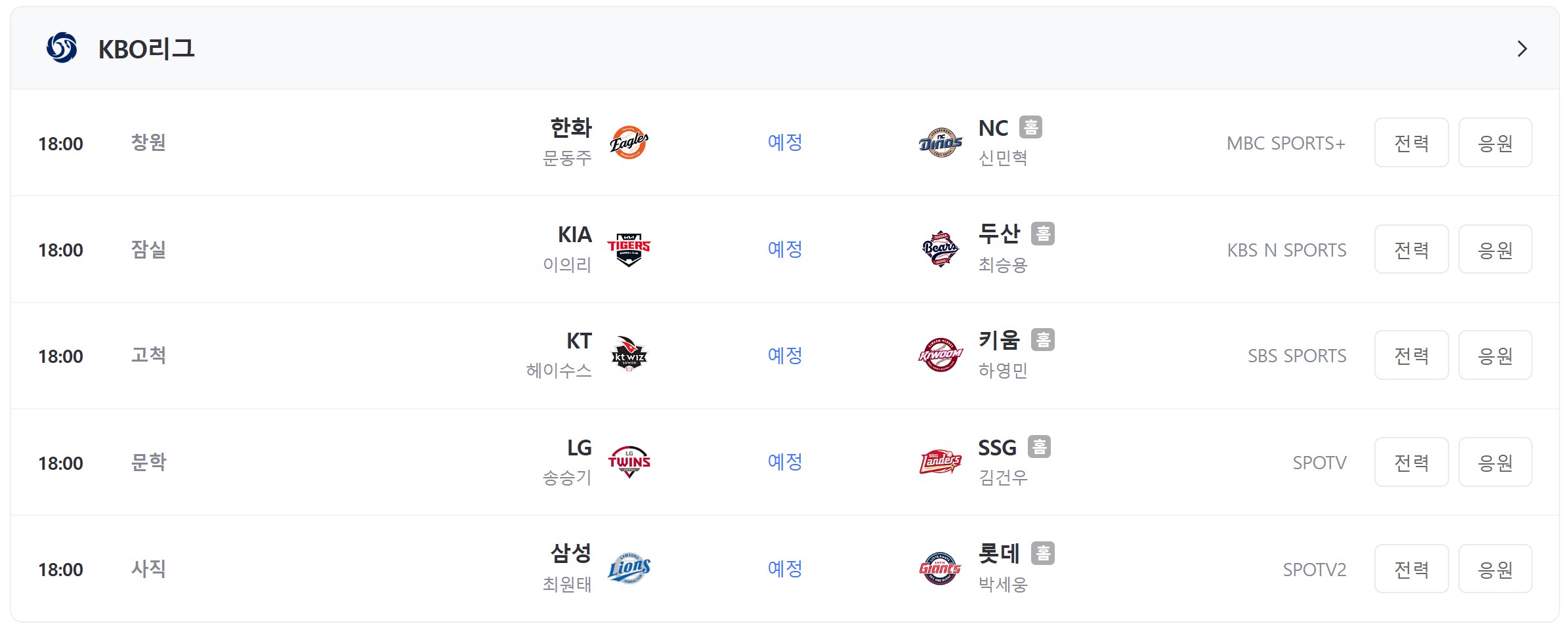Select the KIA Tigers team logo
The width and height of the screenshot is (1568, 626).
(x=629, y=249)
